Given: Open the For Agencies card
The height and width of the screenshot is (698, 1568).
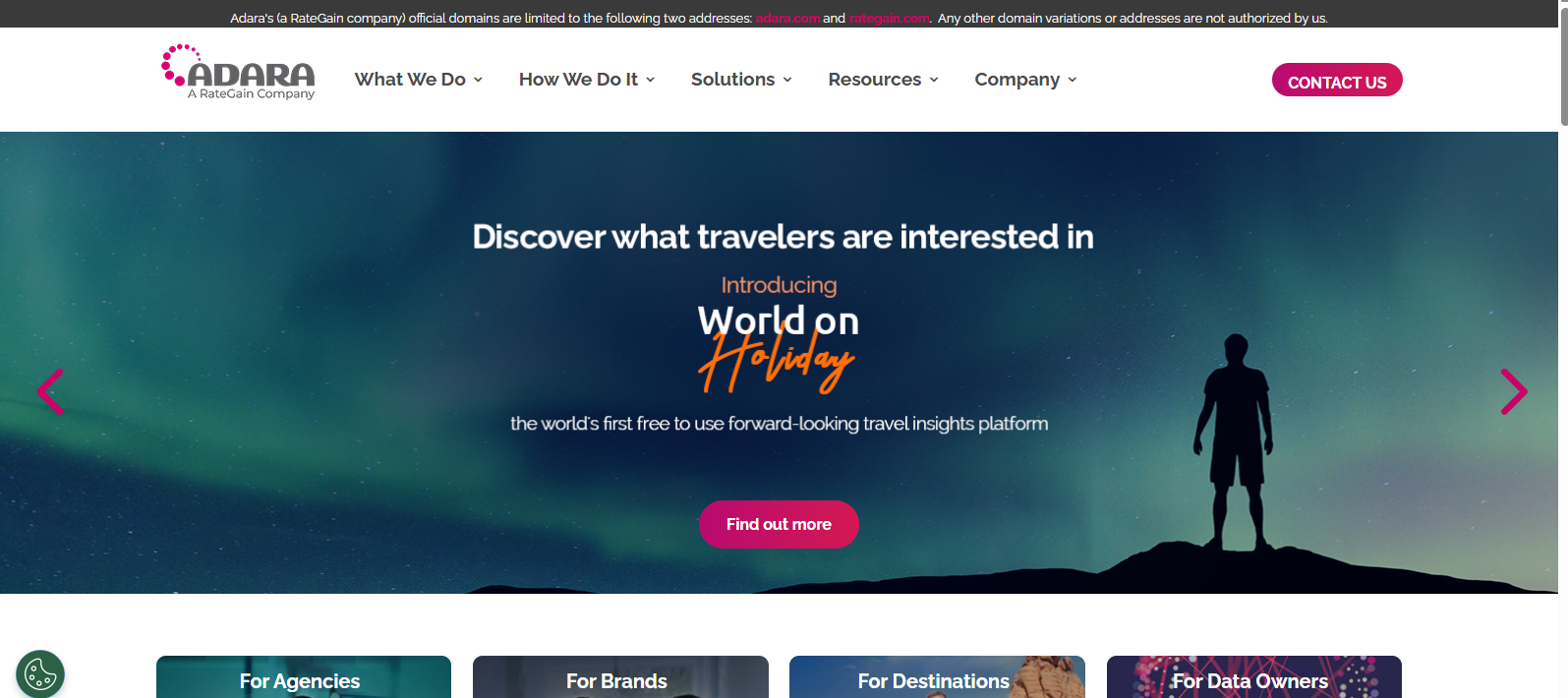Looking at the screenshot, I should [304, 677].
